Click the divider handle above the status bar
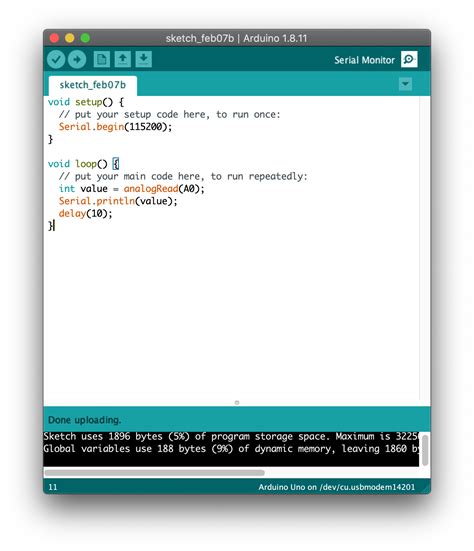 click(x=237, y=402)
